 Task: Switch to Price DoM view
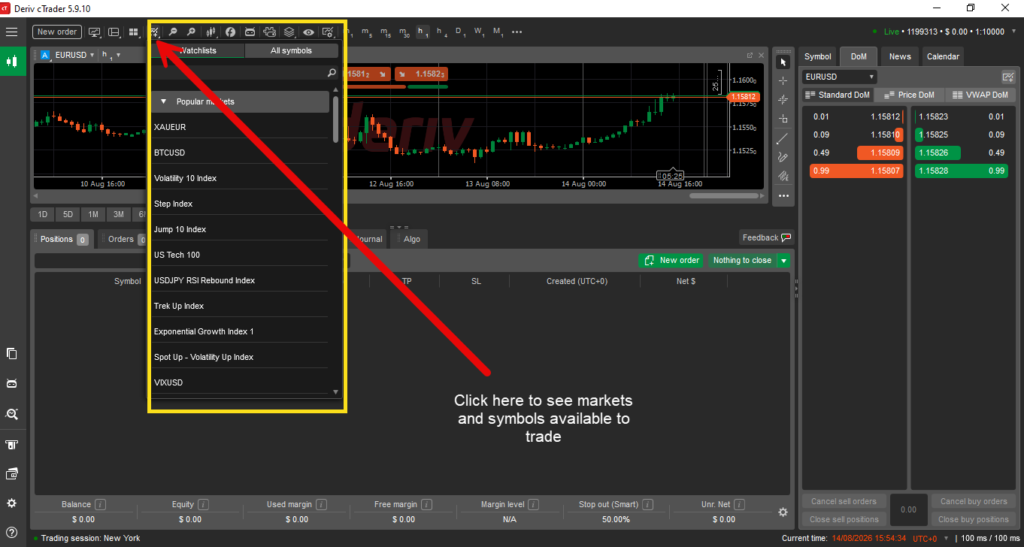(909, 95)
